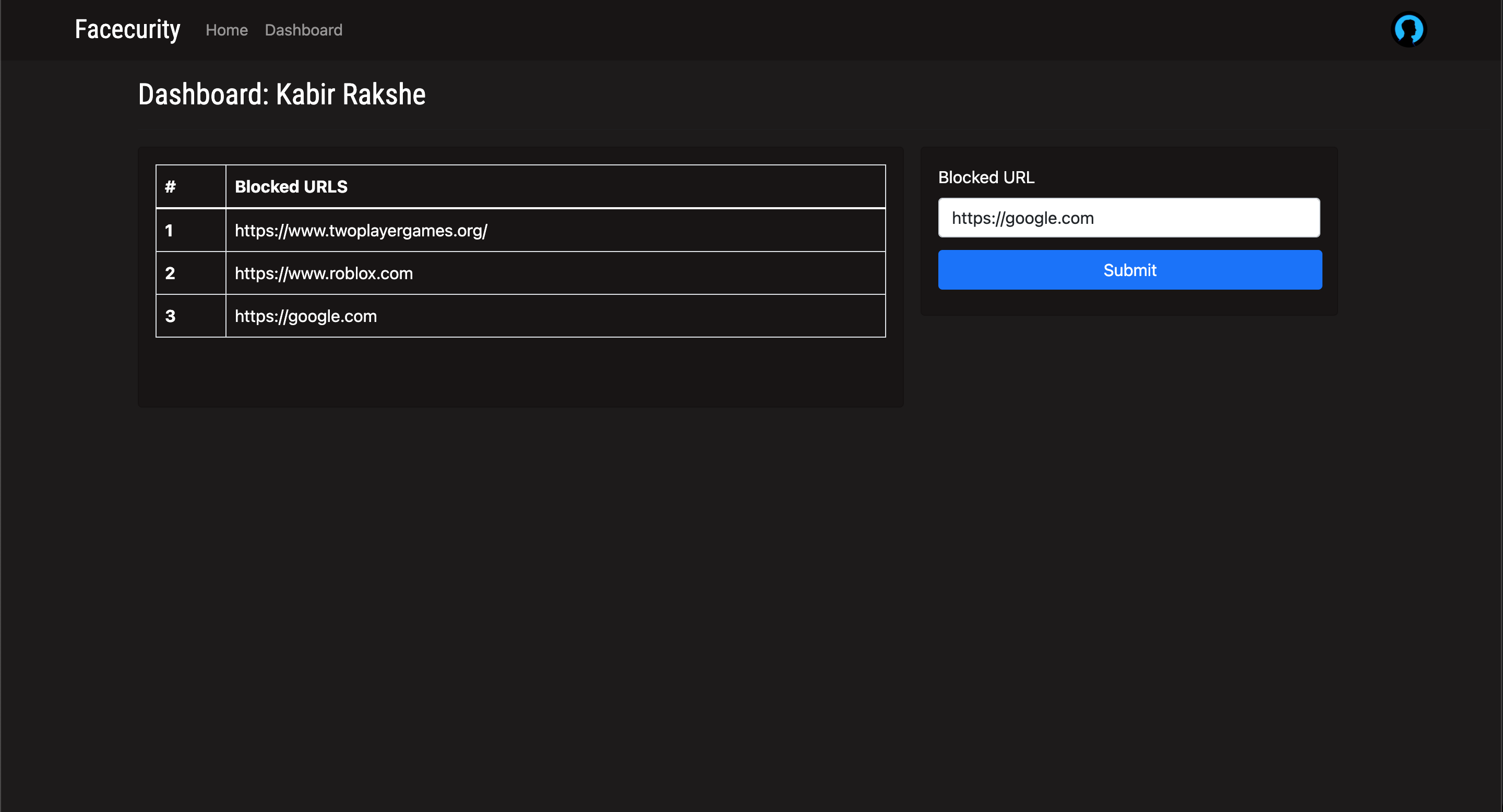Select the roblox.com URL cell

323,273
